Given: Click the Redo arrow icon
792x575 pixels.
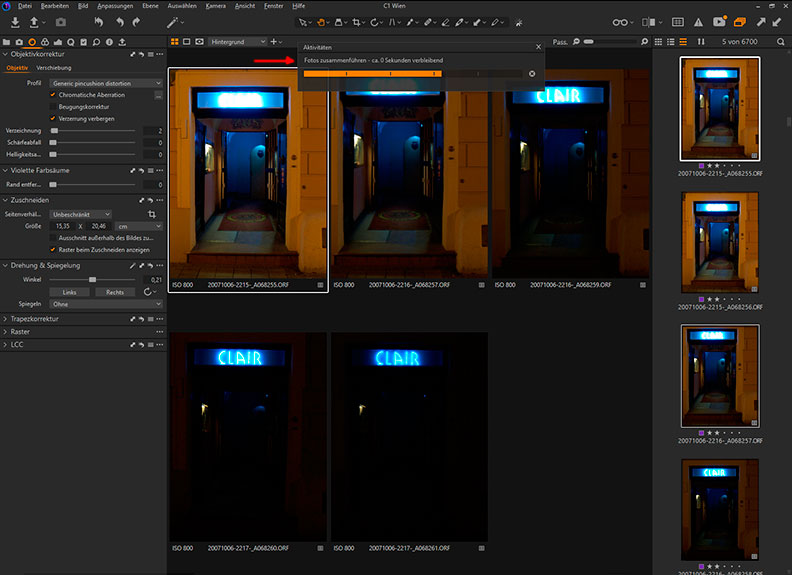Looking at the screenshot, I should click(136, 22).
